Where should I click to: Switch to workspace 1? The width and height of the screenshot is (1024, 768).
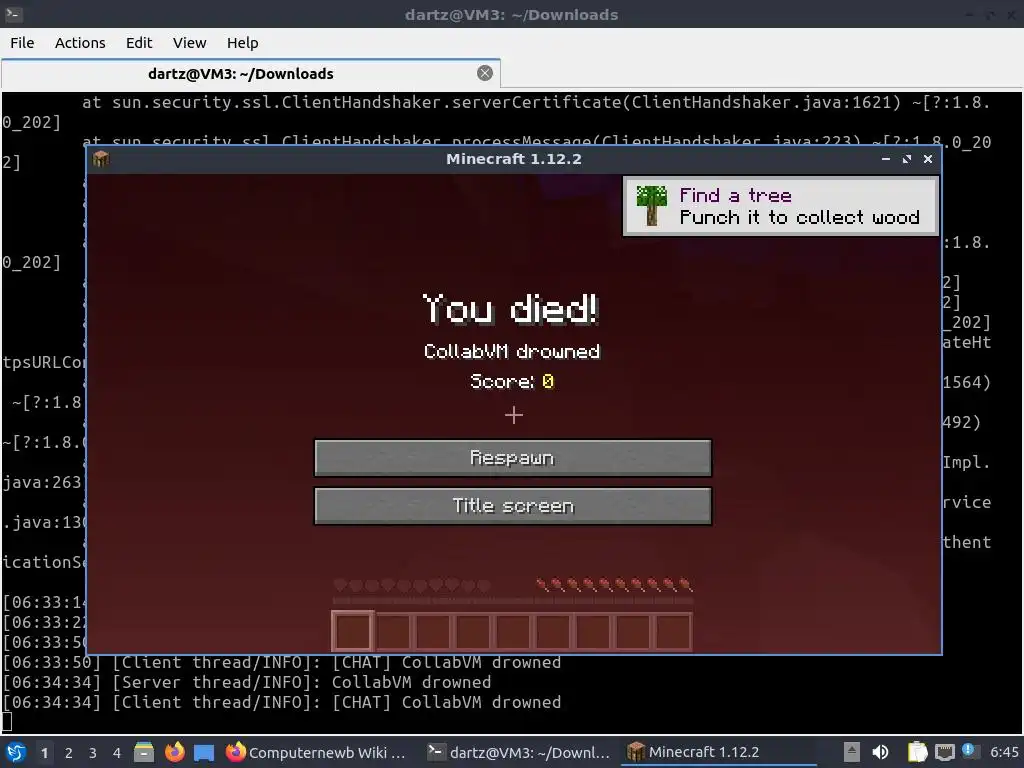(44, 753)
